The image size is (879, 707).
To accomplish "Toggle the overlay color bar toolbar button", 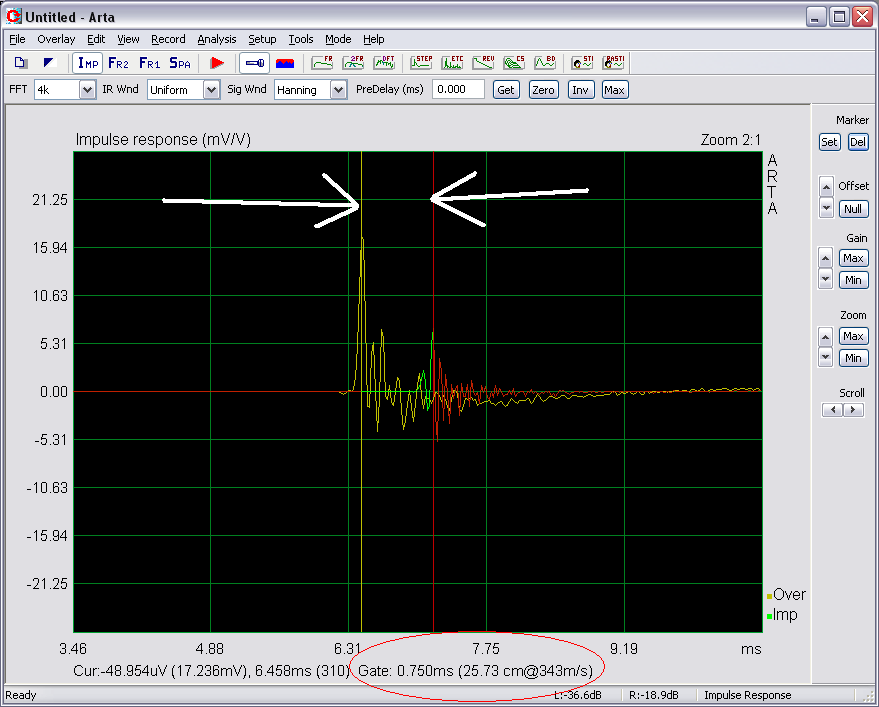I will tap(285, 63).
